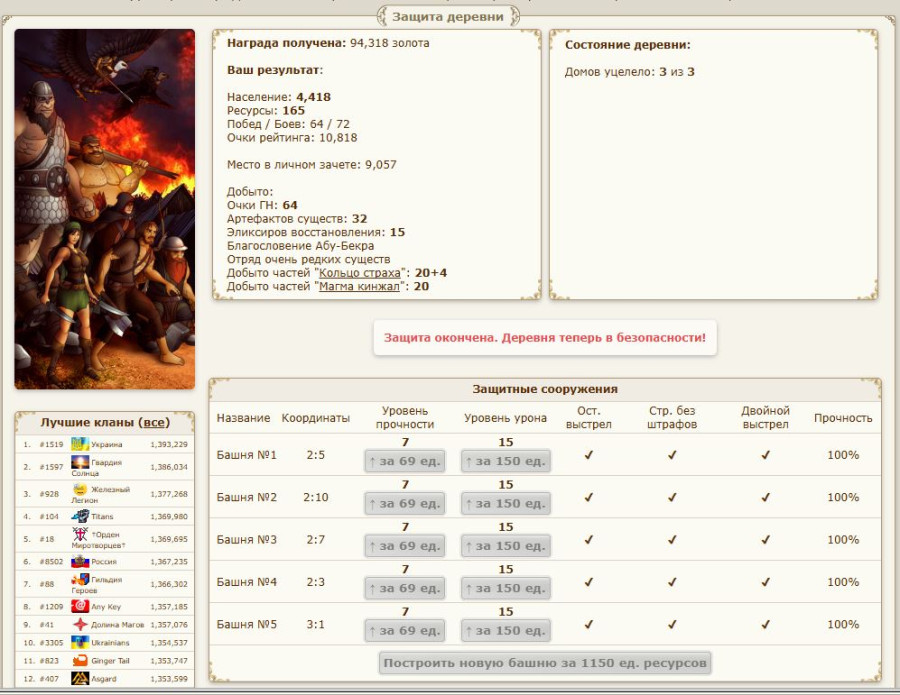Click the Россия clan flag icon
Viewport: 900px width, 695px height.
tap(80, 561)
